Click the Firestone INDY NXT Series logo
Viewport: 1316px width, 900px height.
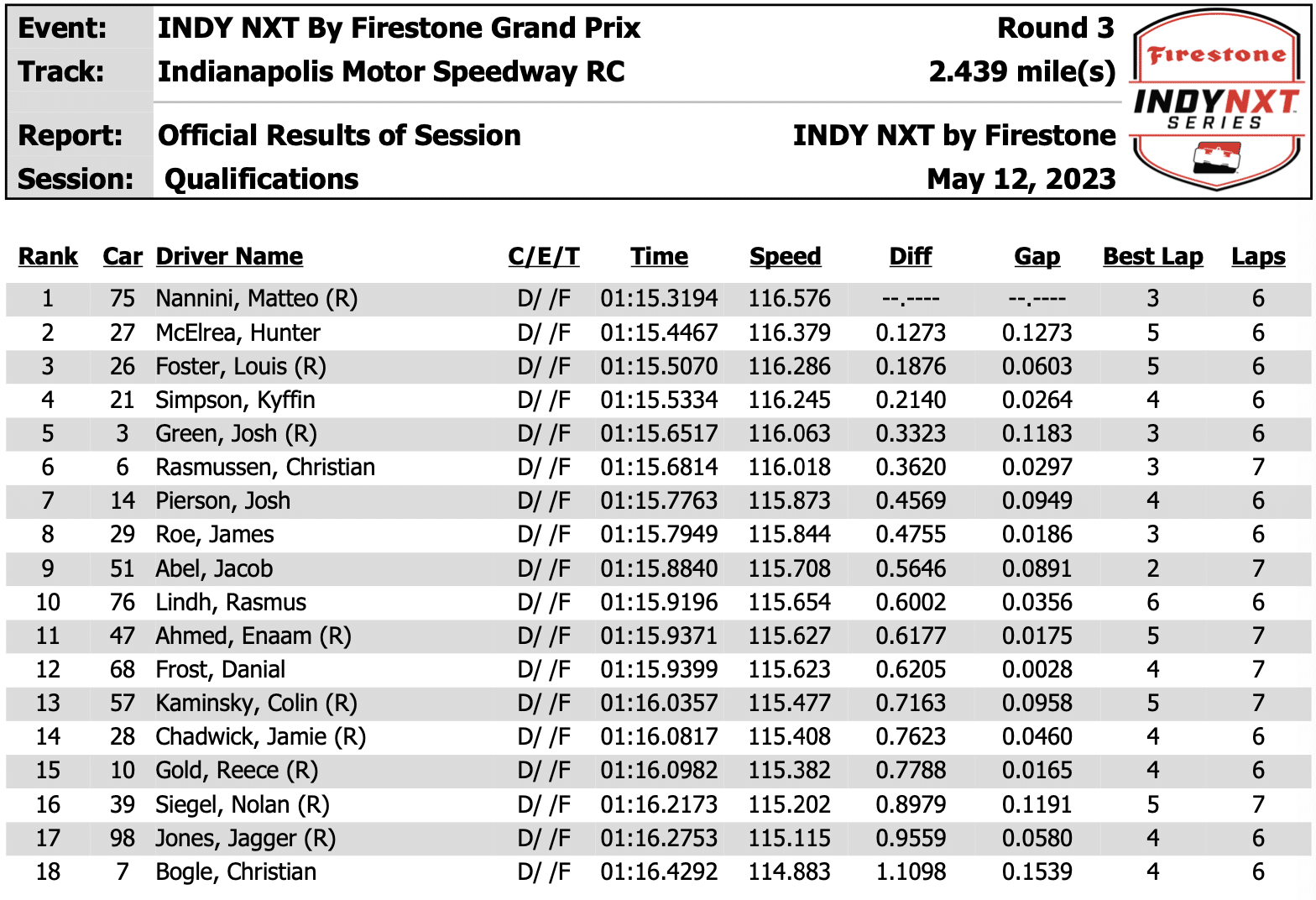click(1216, 100)
